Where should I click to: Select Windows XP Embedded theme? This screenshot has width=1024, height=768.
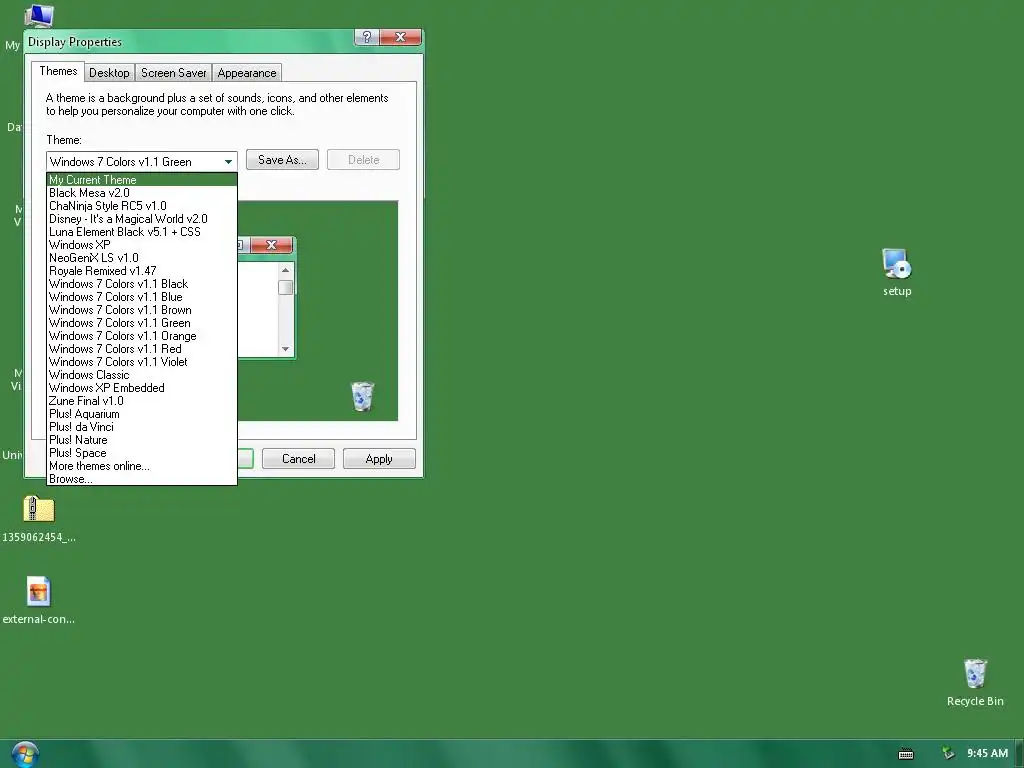click(x=142, y=388)
